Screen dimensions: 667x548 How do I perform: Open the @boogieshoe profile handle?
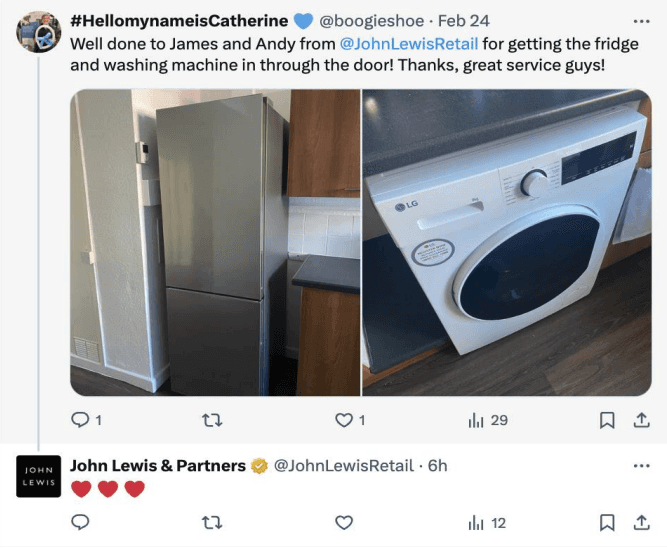pyautogui.click(x=371, y=21)
